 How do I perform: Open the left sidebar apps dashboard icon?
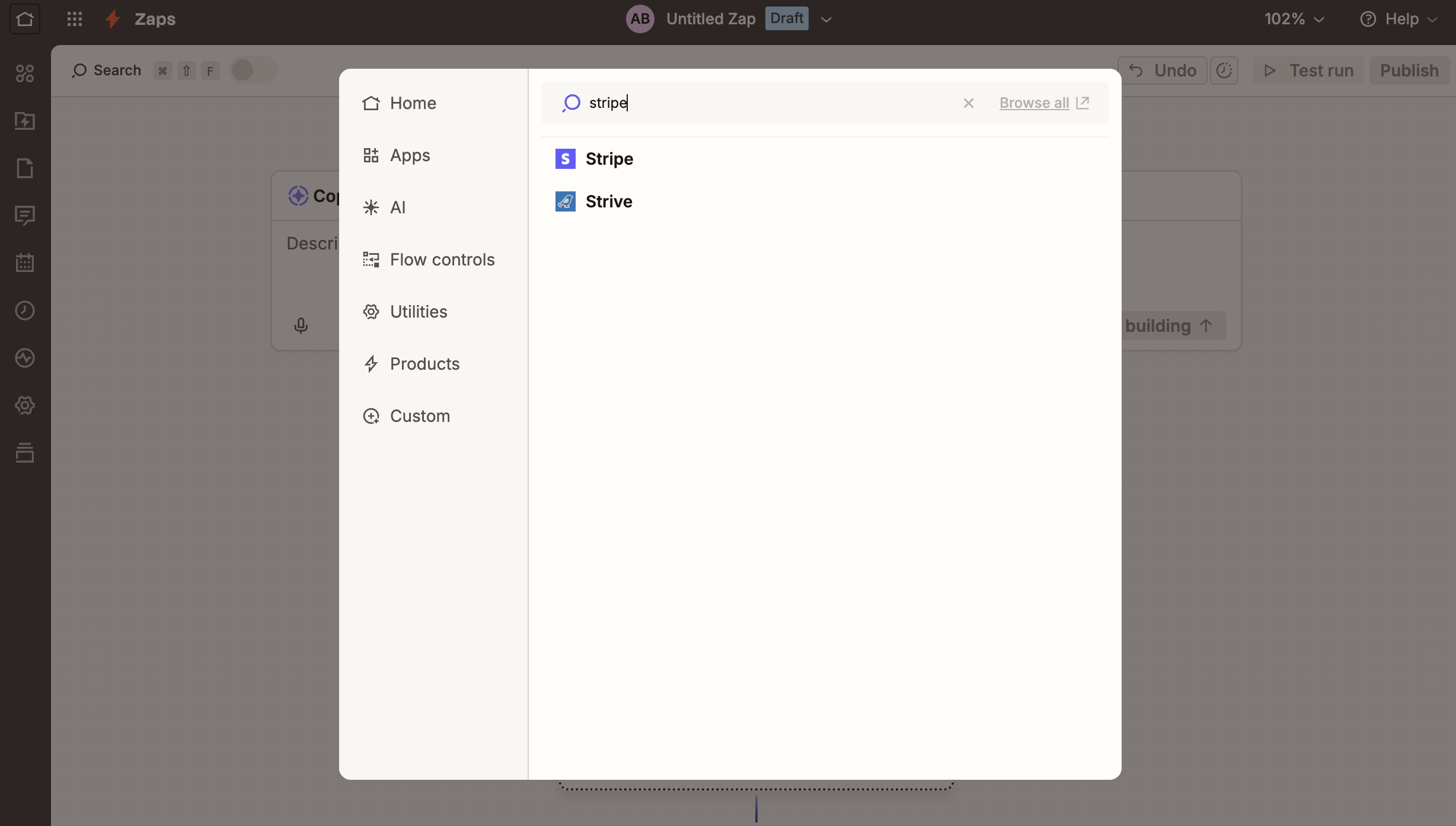tap(25, 73)
